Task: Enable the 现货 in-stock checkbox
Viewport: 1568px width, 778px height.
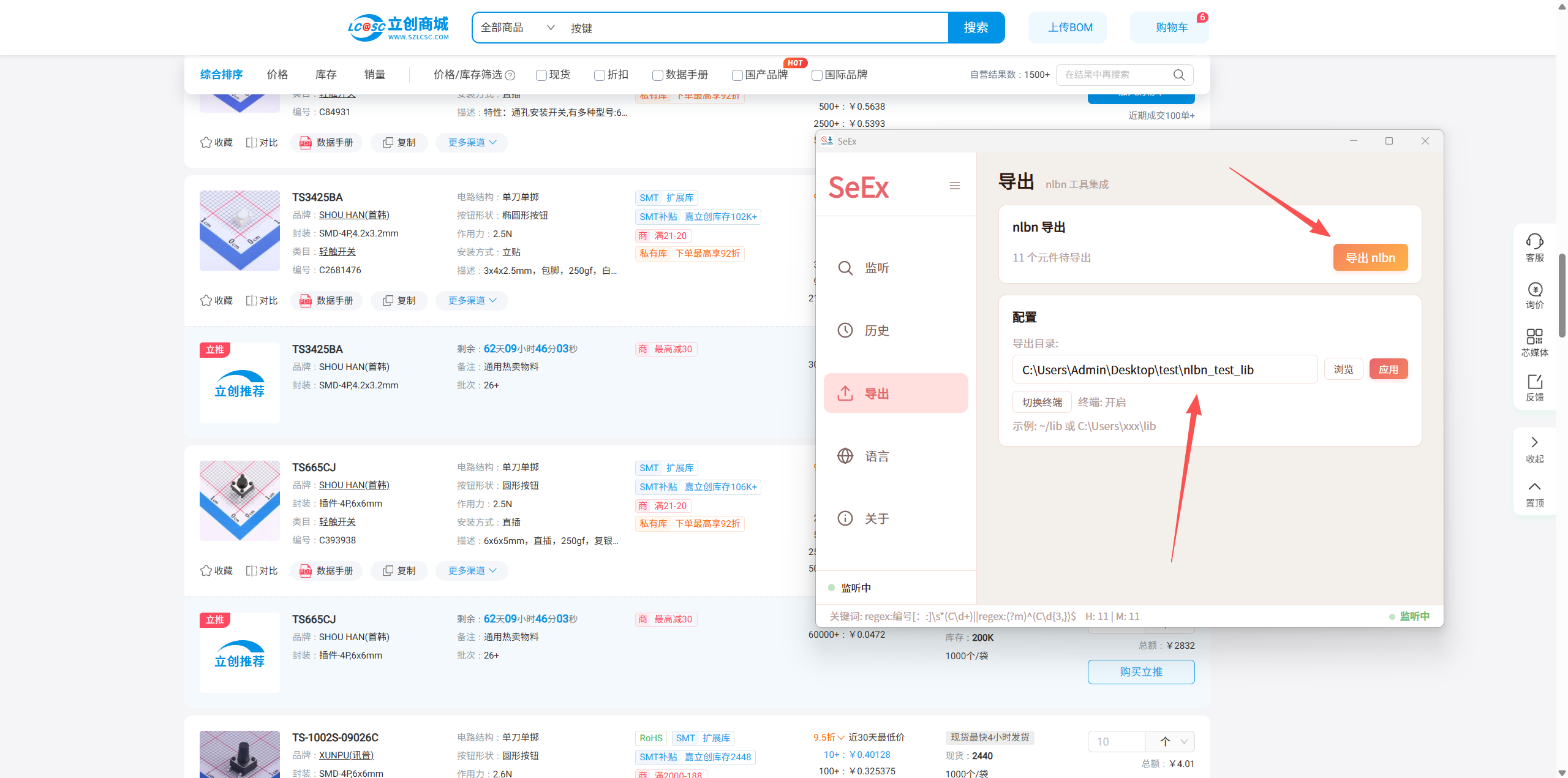Action: coord(541,75)
